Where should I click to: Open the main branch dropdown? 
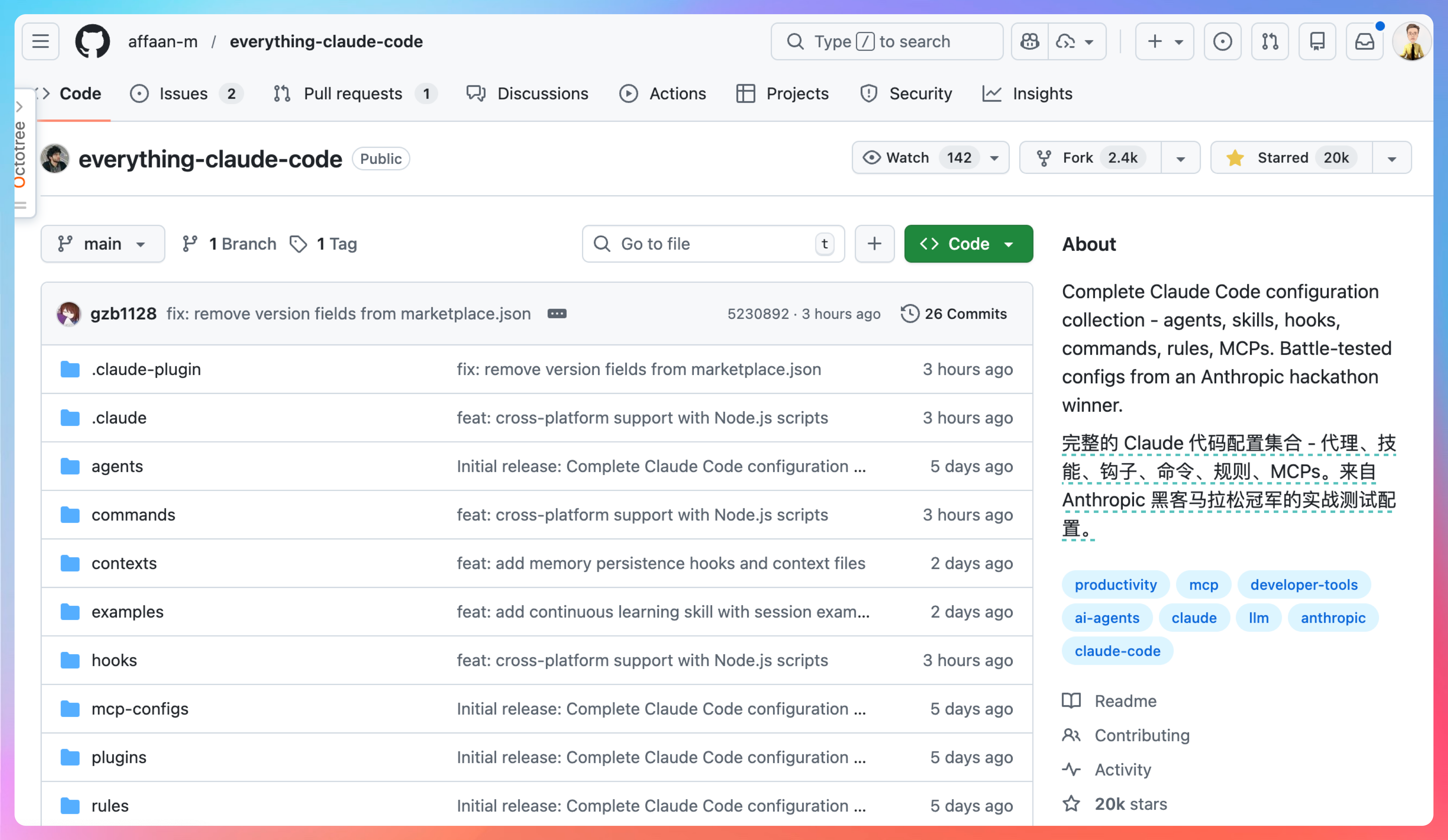102,243
